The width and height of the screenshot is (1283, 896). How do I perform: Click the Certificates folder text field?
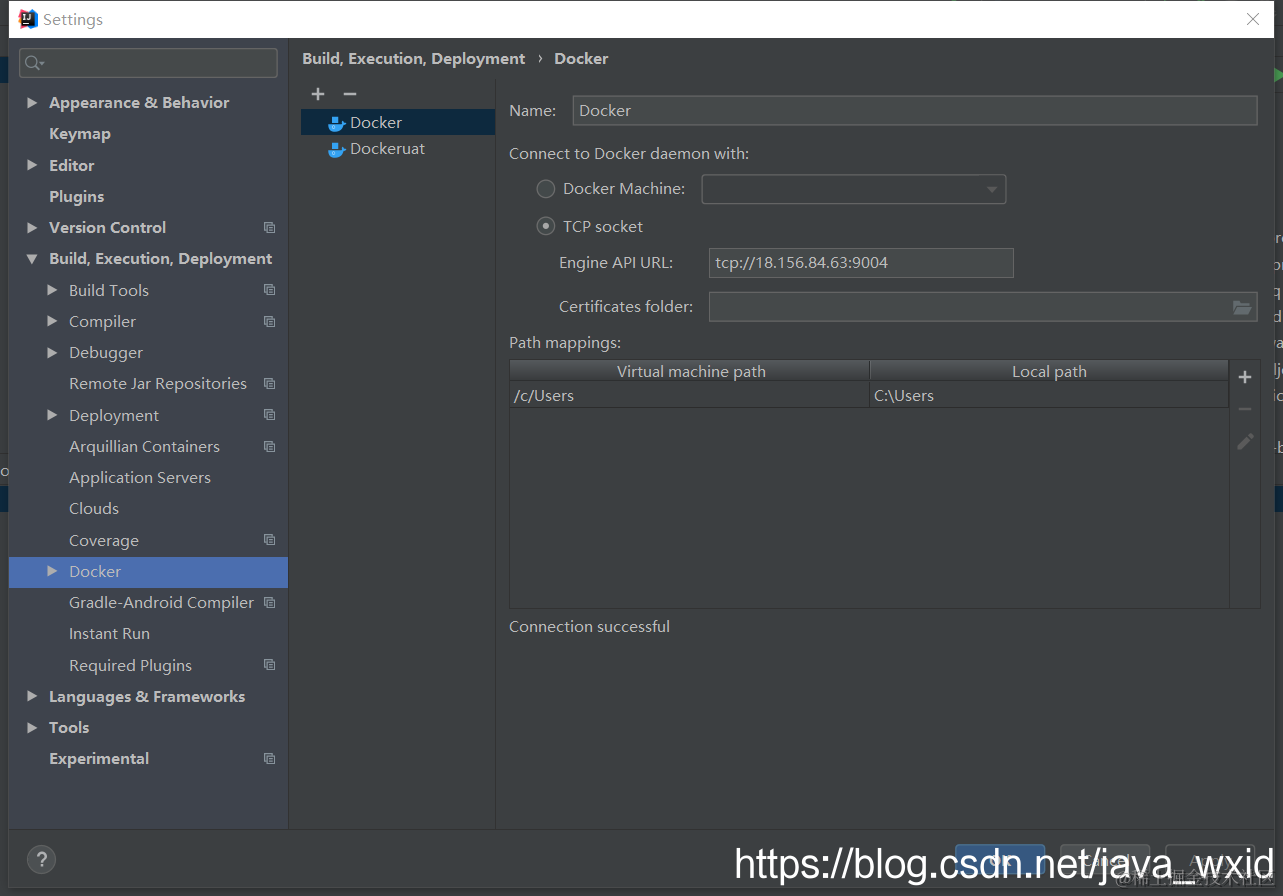point(968,307)
